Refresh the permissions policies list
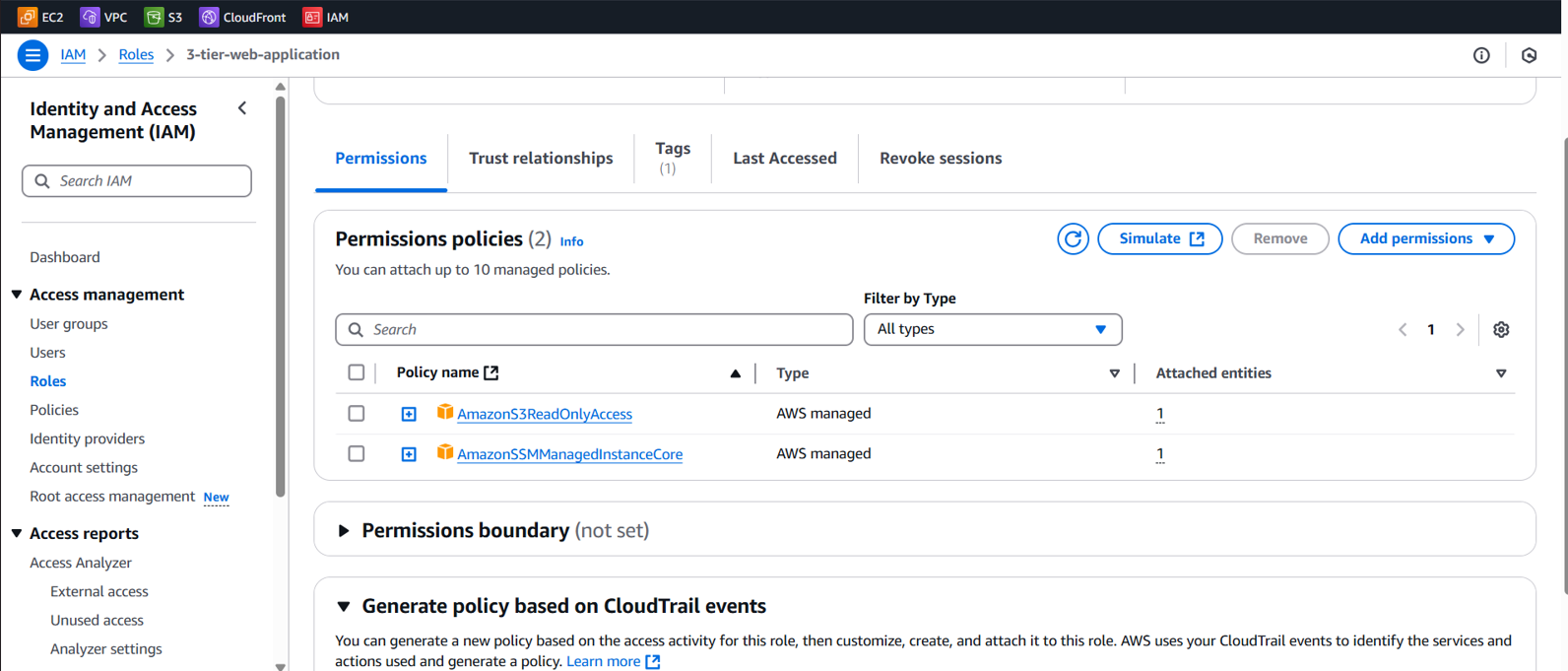 [1073, 238]
